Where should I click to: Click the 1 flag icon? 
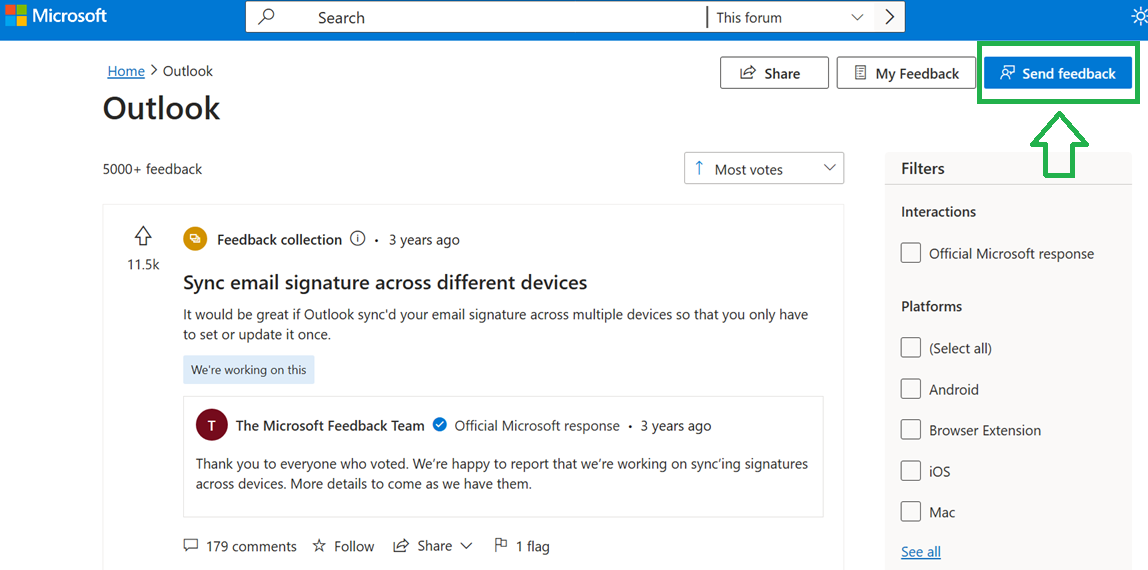tap(502, 545)
